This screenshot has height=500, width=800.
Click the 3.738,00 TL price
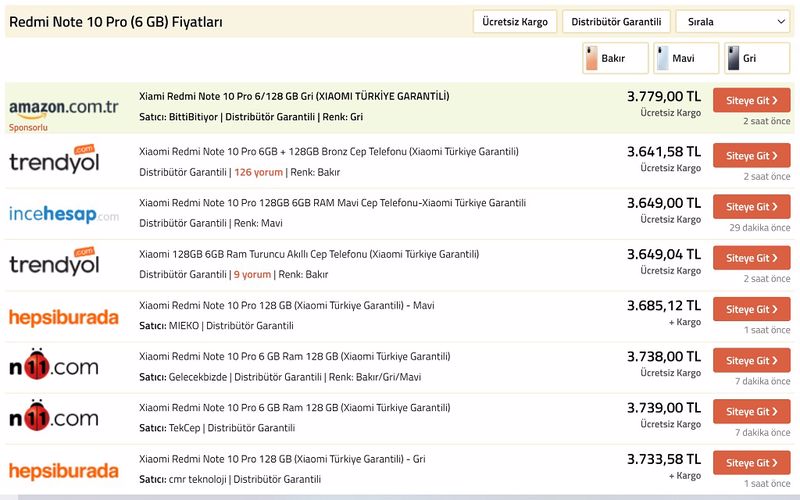pos(664,356)
